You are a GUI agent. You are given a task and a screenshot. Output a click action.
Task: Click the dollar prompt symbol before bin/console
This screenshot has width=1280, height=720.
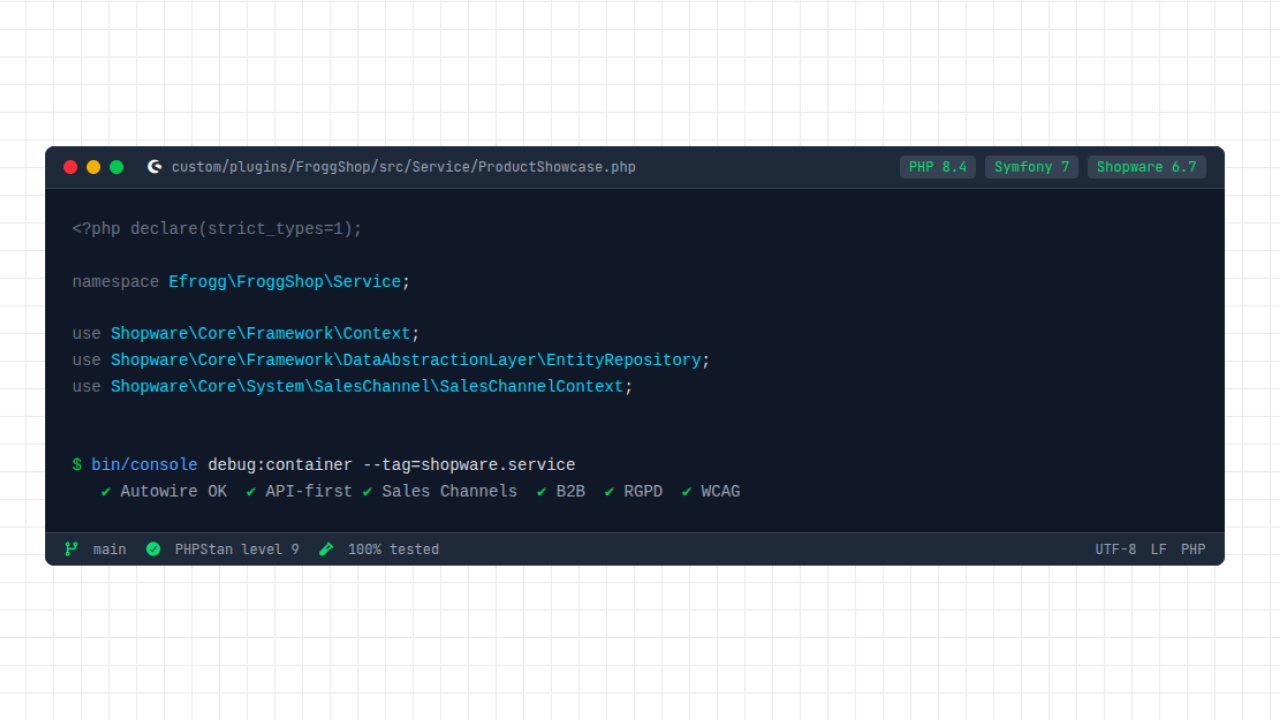(75, 464)
